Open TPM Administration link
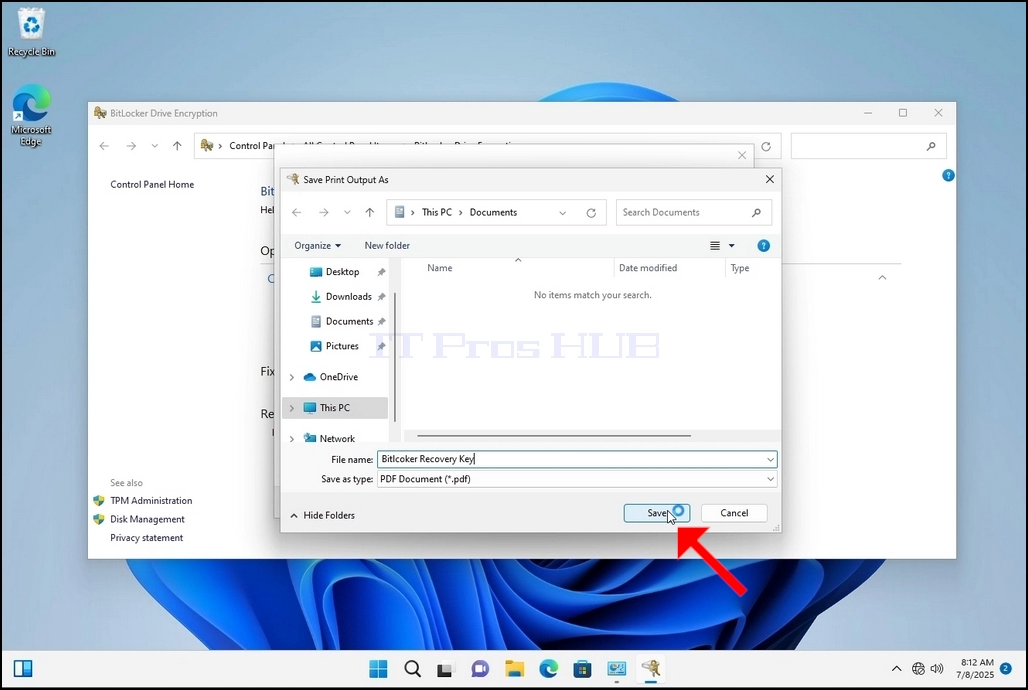 [x=151, y=500]
